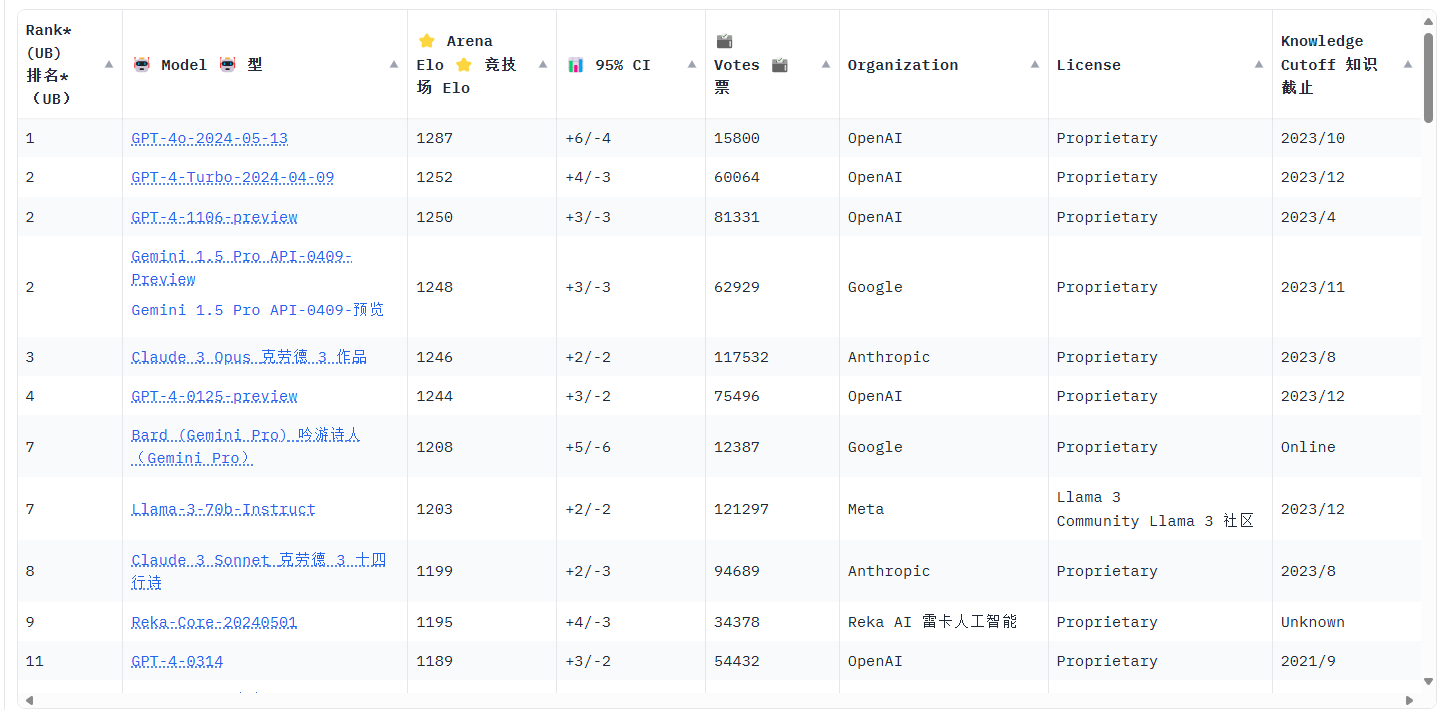Open Gemini 1.5 Pro API-0409-Preview link
The height and width of the screenshot is (710, 1443).
click(x=241, y=267)
